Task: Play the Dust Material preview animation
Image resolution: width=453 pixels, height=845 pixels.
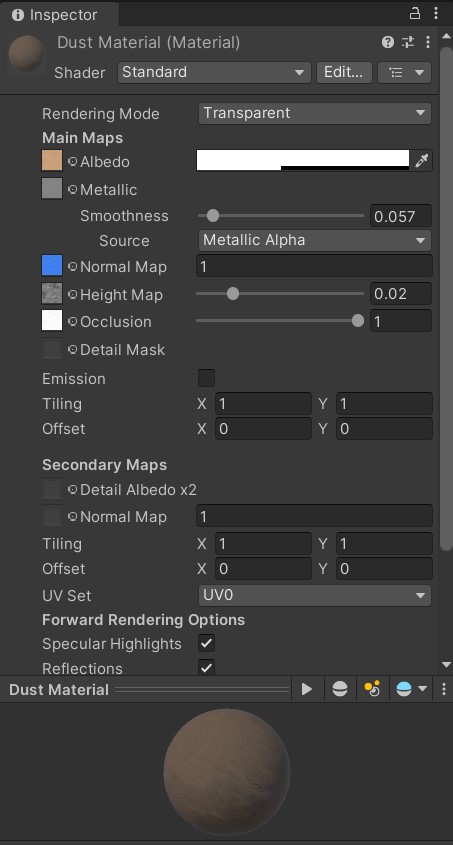Action: [x=307, y=689]
